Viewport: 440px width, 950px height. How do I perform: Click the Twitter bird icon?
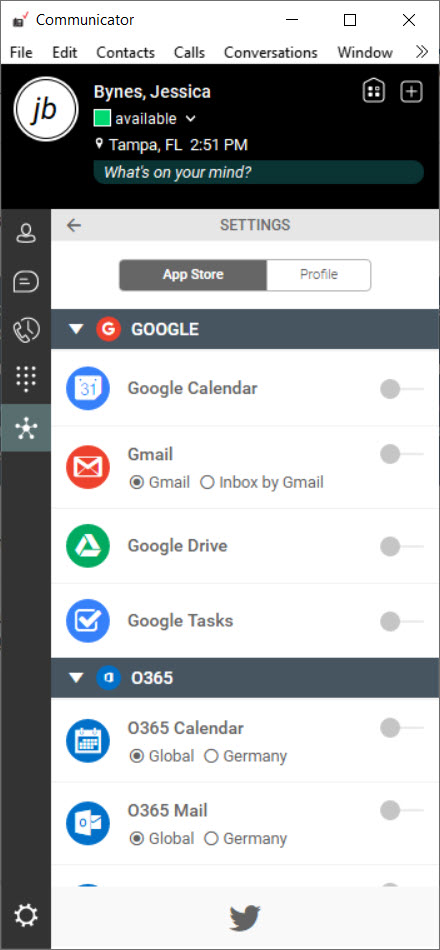point(245,918)
